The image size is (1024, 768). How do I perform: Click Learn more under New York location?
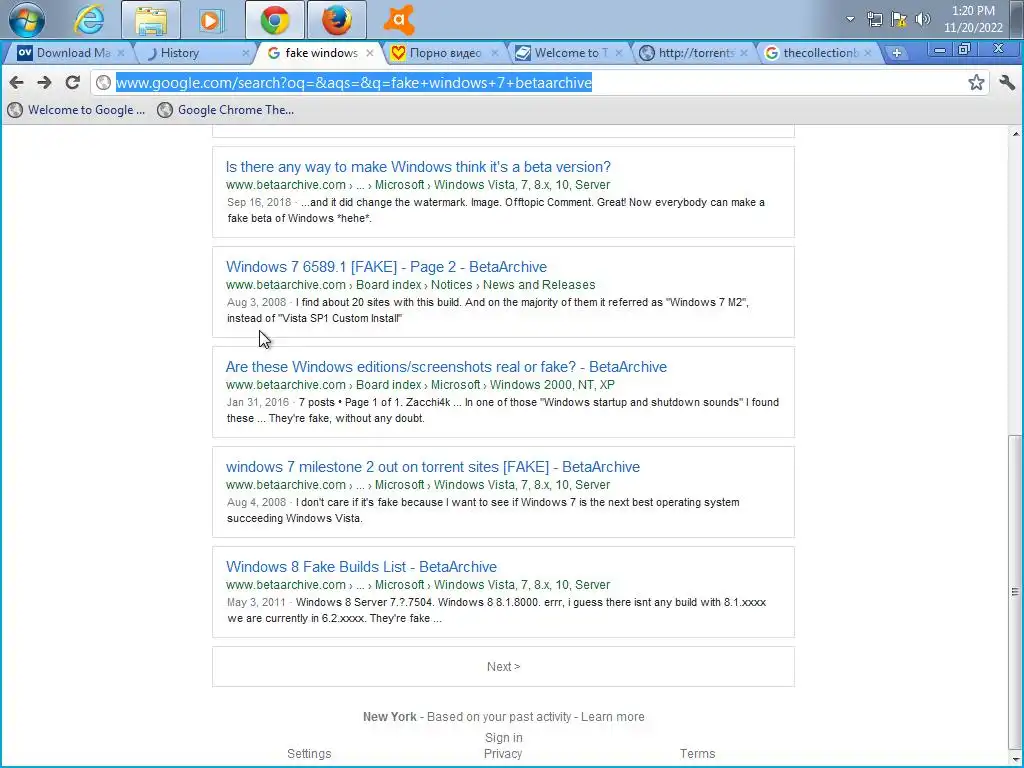point(612,716)
